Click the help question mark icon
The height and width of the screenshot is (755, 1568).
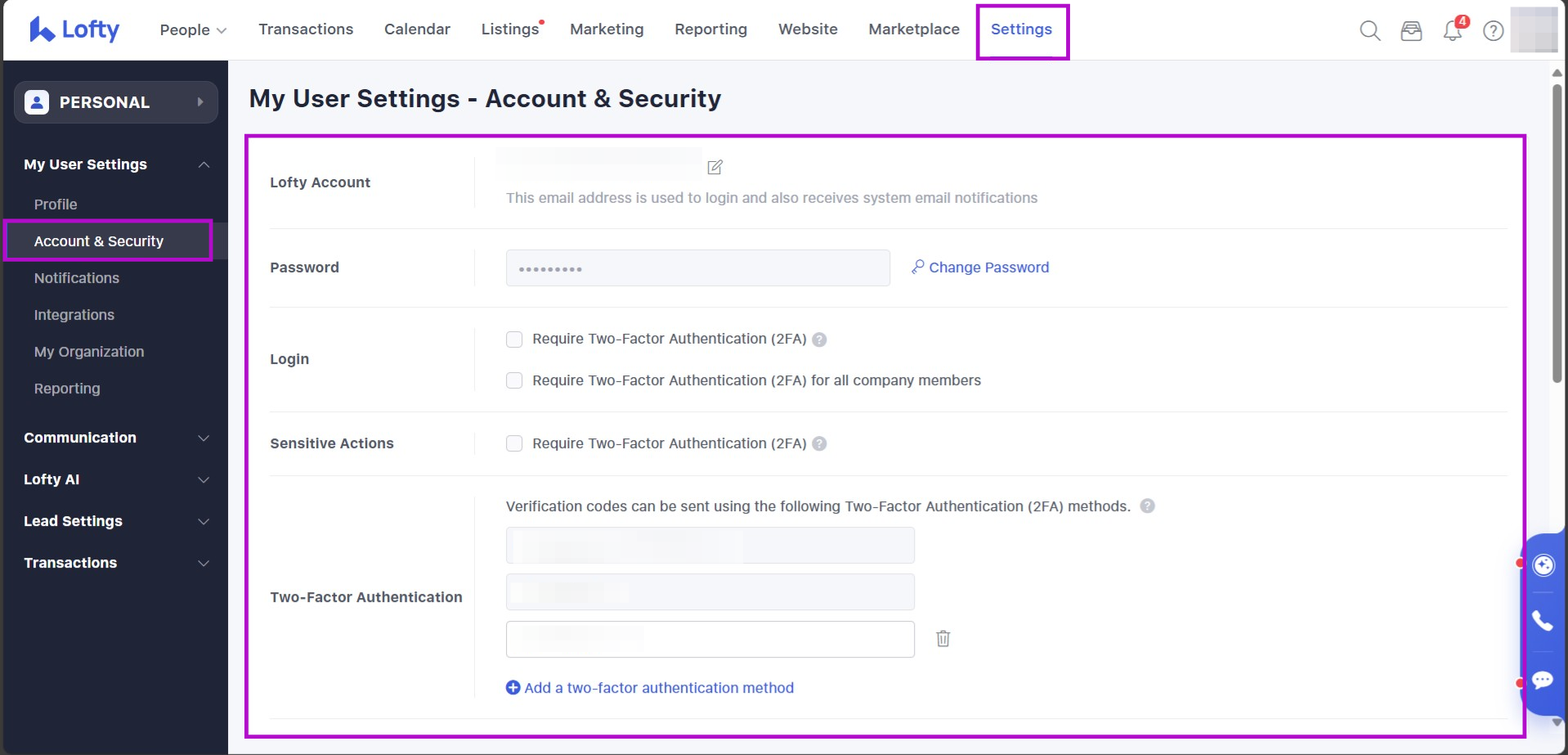[x=1493, y=31]
